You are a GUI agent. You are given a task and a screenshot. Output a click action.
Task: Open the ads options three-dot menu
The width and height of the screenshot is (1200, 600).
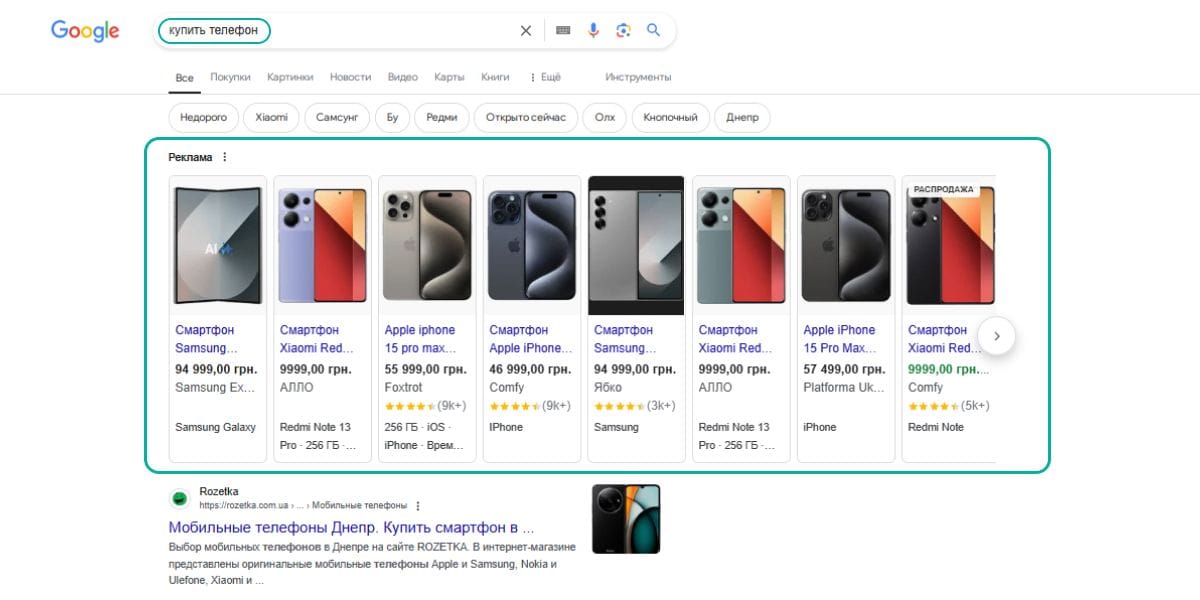pos(225,157)
